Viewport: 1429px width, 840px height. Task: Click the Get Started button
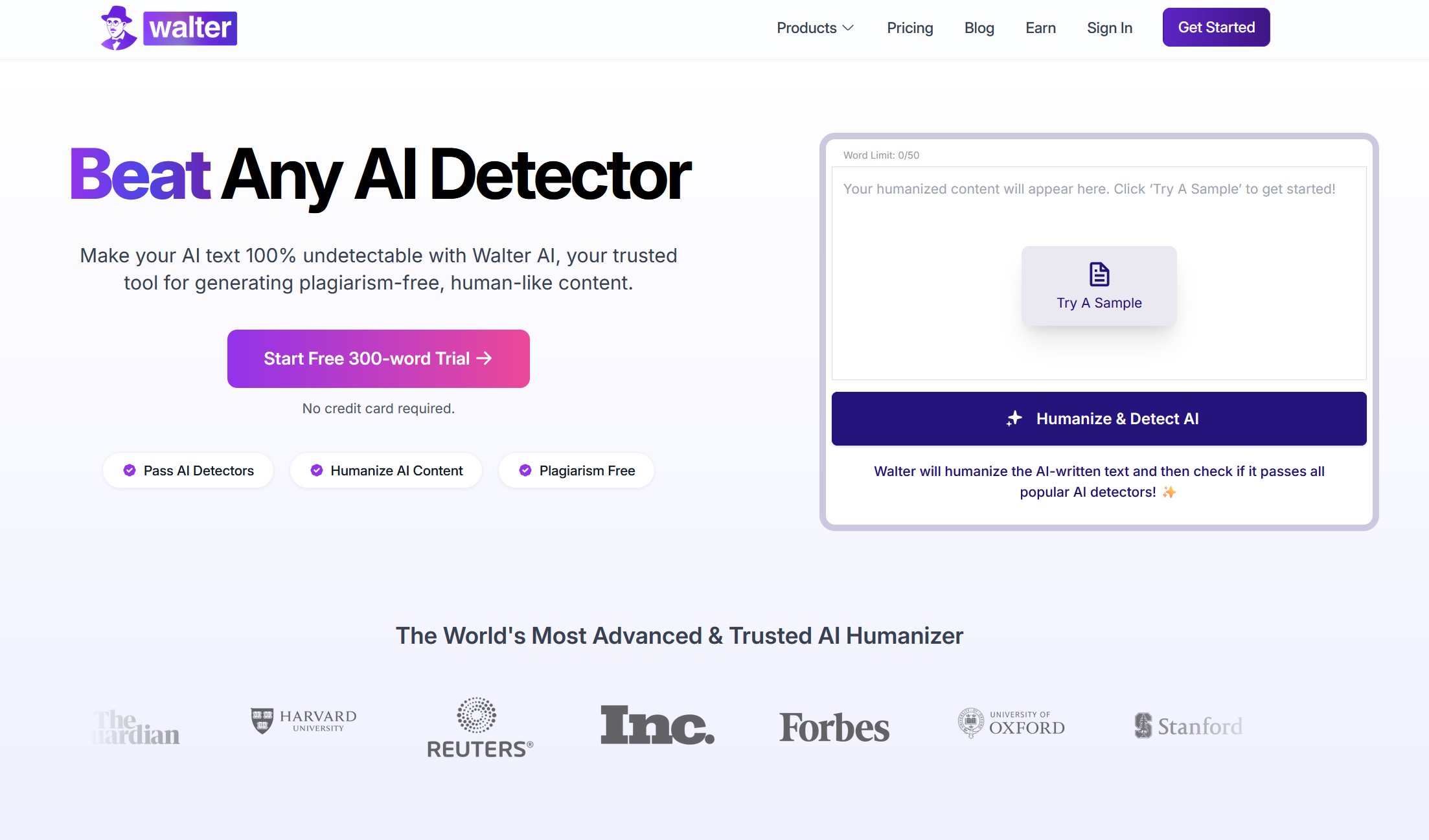[x=1216, y=27]
